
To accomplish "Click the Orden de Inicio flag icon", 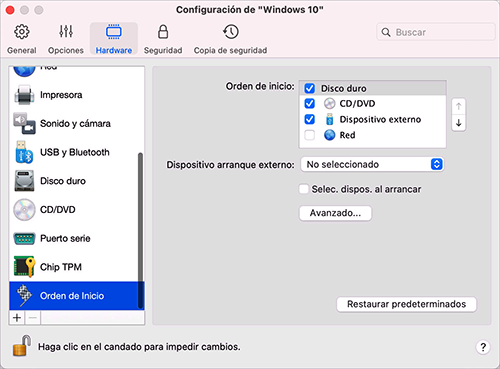I will (x=24, y=296).
